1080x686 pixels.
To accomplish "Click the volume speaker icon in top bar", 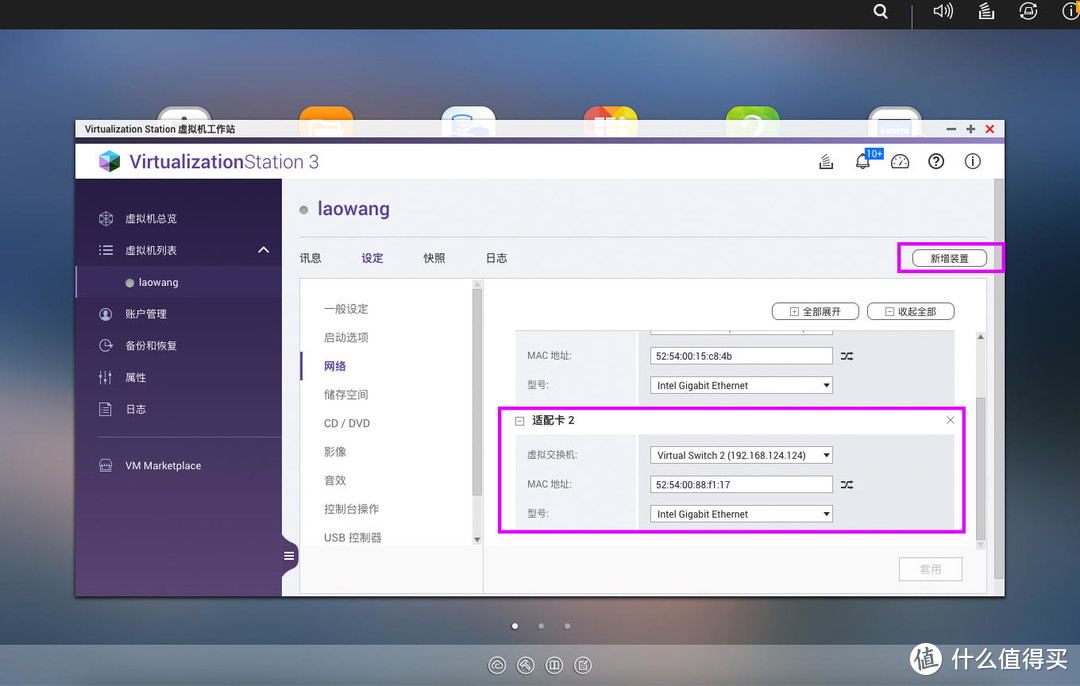I will click(x=943, y=11).
